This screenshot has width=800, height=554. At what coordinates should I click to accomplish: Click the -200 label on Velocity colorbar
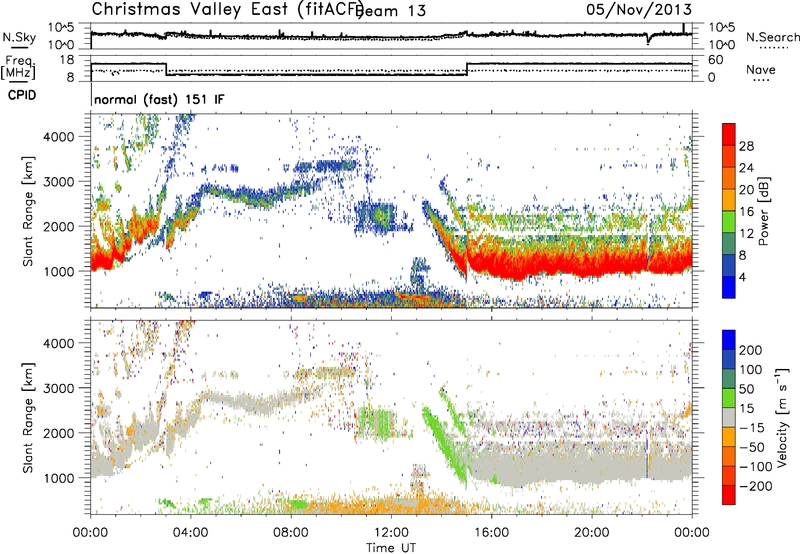tap(755, 487)
